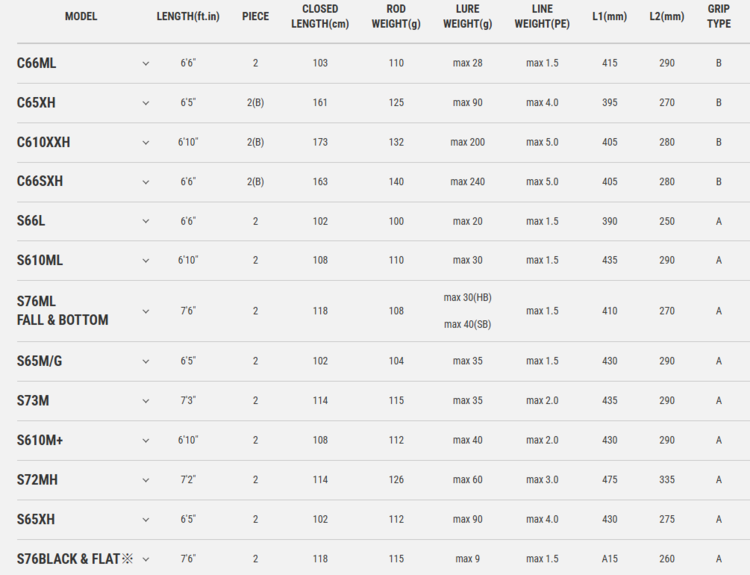750x575 pixels.
Task: Click the LURE WEIGHT(g) column header
Action: tap(467, 17)
